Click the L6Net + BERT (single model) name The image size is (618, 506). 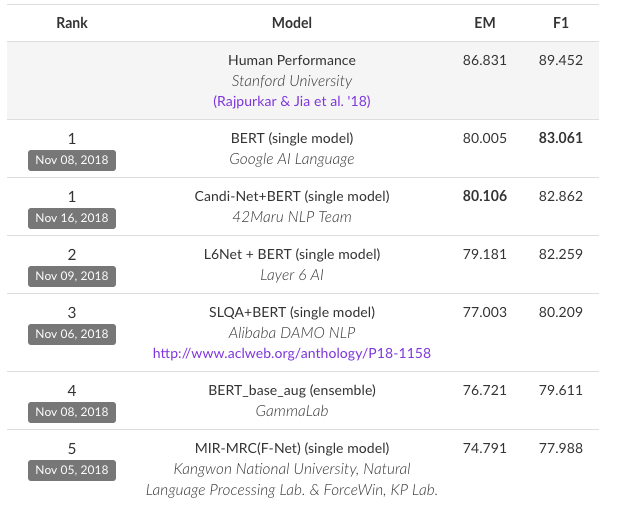(x=291, y=254)
